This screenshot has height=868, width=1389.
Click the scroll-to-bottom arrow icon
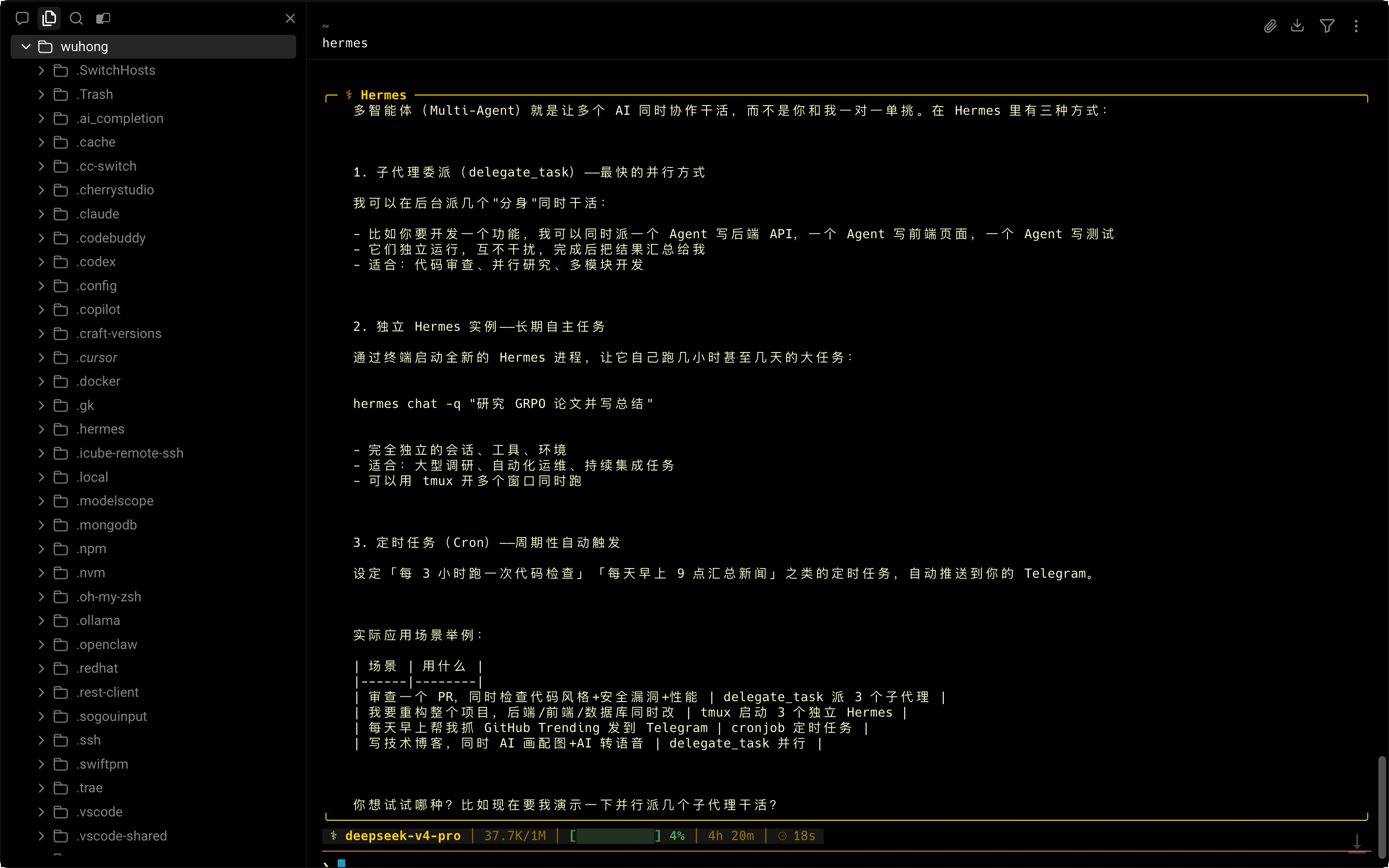[x=1357, y=843]
